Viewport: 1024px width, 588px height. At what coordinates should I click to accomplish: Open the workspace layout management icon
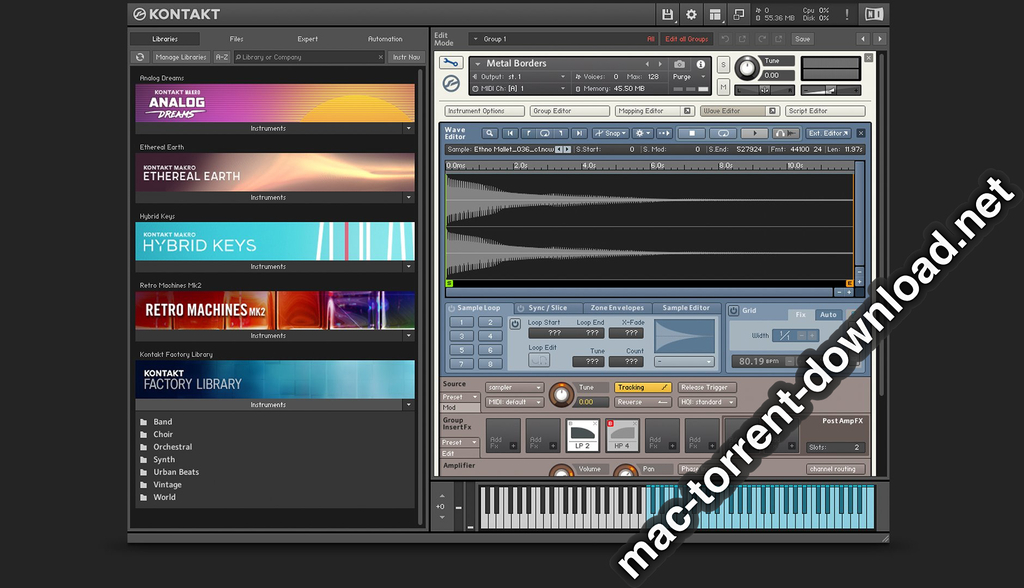click(715, 14)
